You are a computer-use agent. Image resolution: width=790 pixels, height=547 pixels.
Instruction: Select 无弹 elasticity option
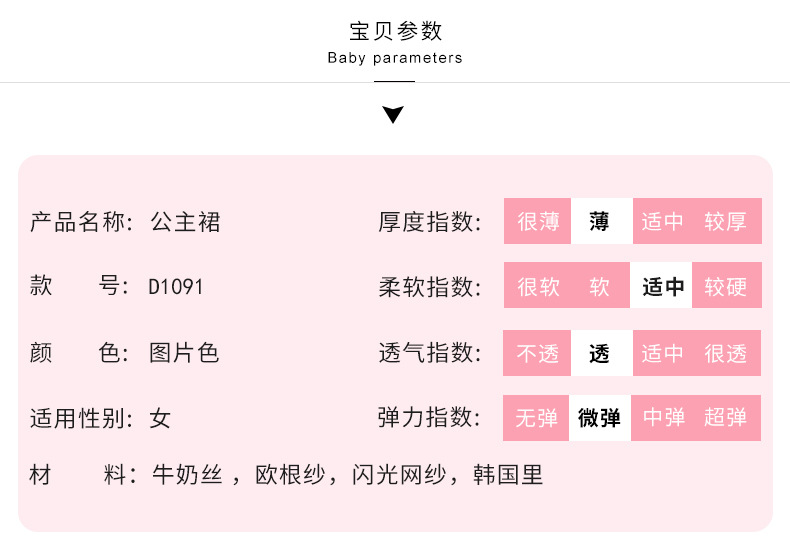[538, 418]
